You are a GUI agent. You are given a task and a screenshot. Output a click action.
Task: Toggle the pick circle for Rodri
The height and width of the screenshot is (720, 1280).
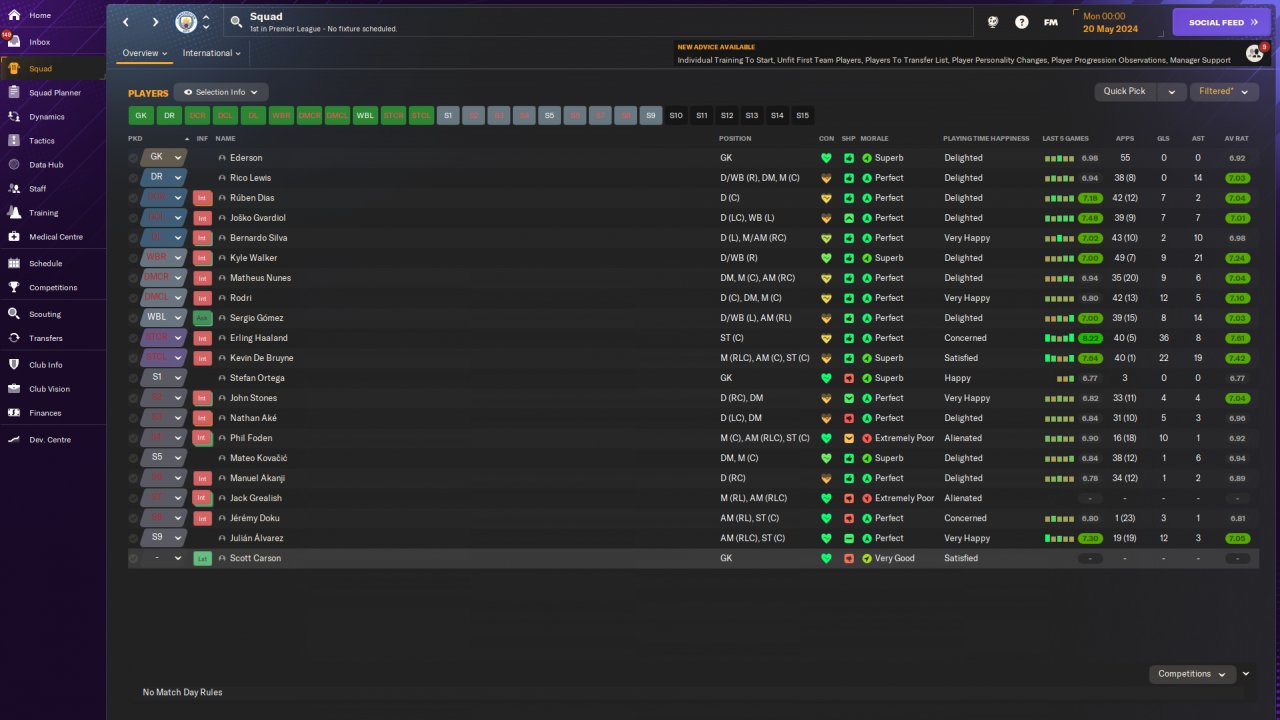[134, 298]
